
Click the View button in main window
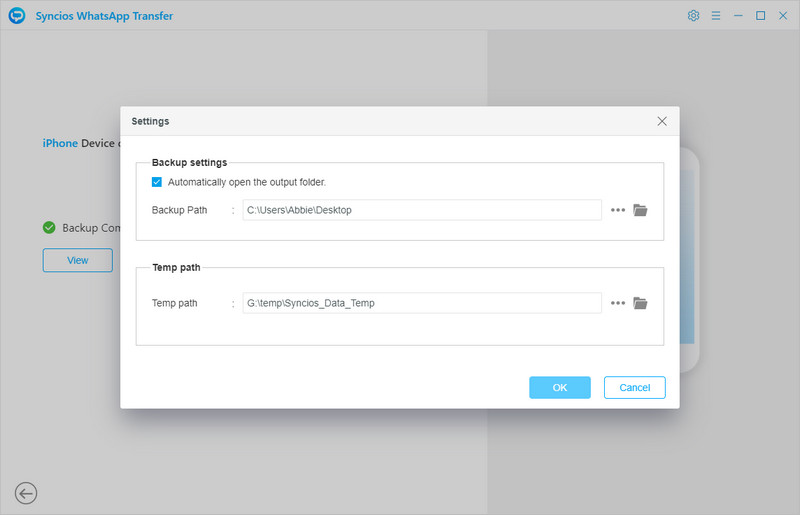(x=78, y=260)
